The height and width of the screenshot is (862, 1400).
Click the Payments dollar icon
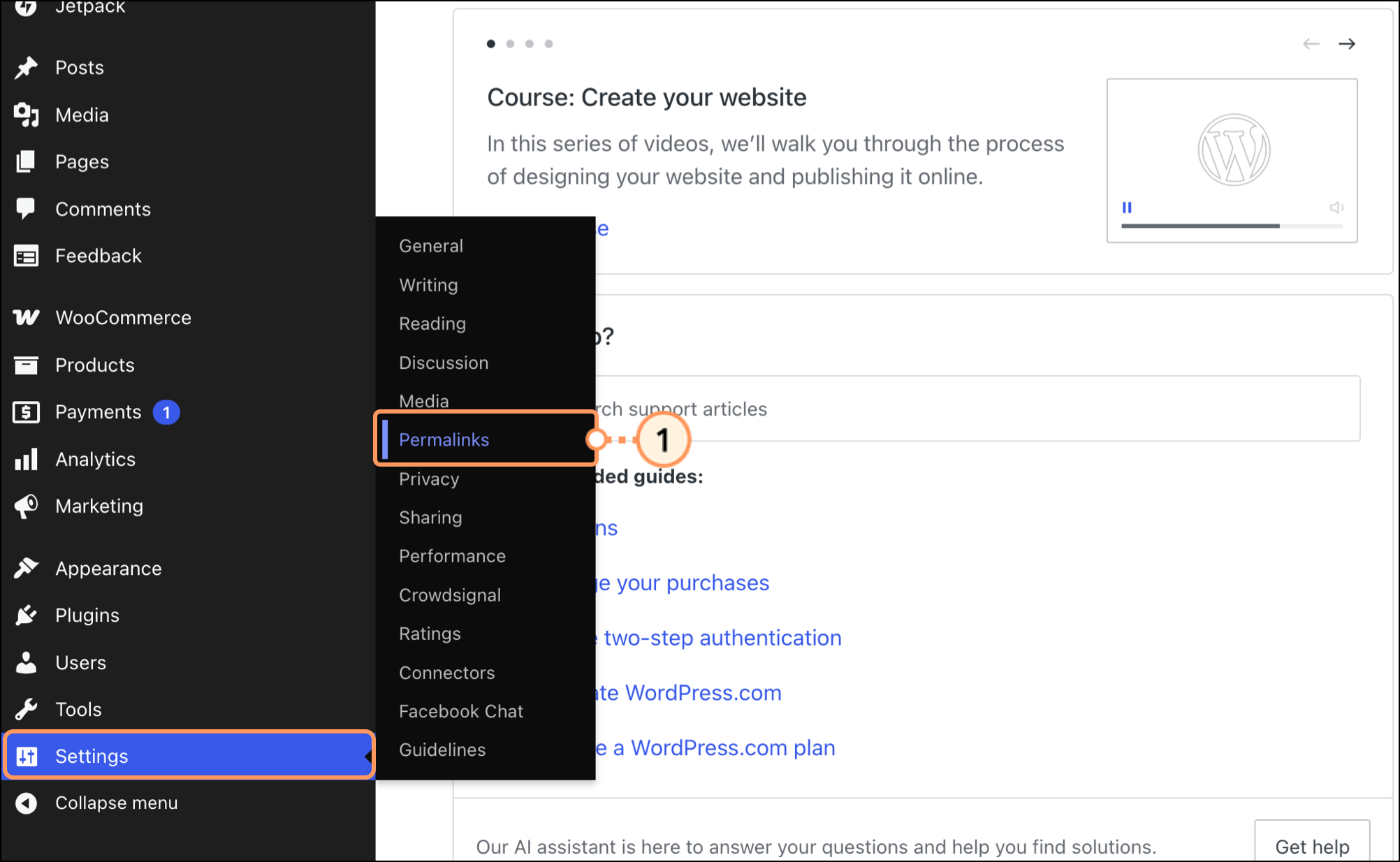pyautogui.click(x=26, y=412)
